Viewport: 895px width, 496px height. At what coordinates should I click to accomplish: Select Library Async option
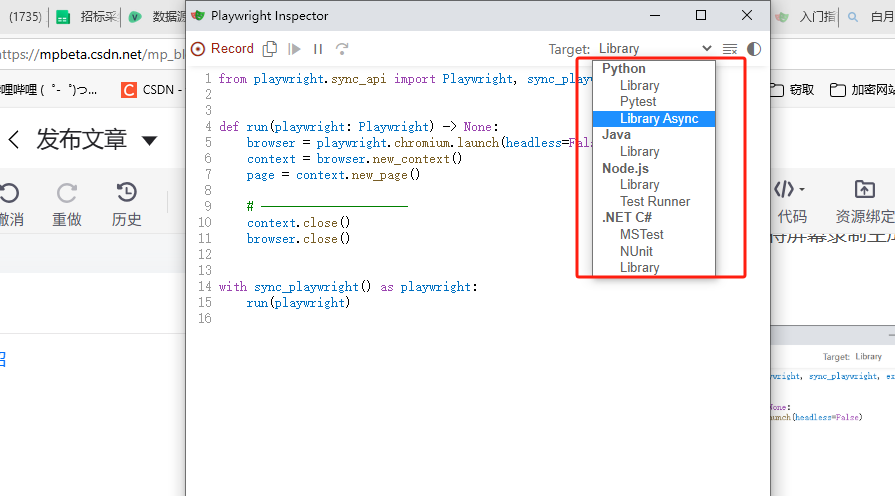pos(654,119)
